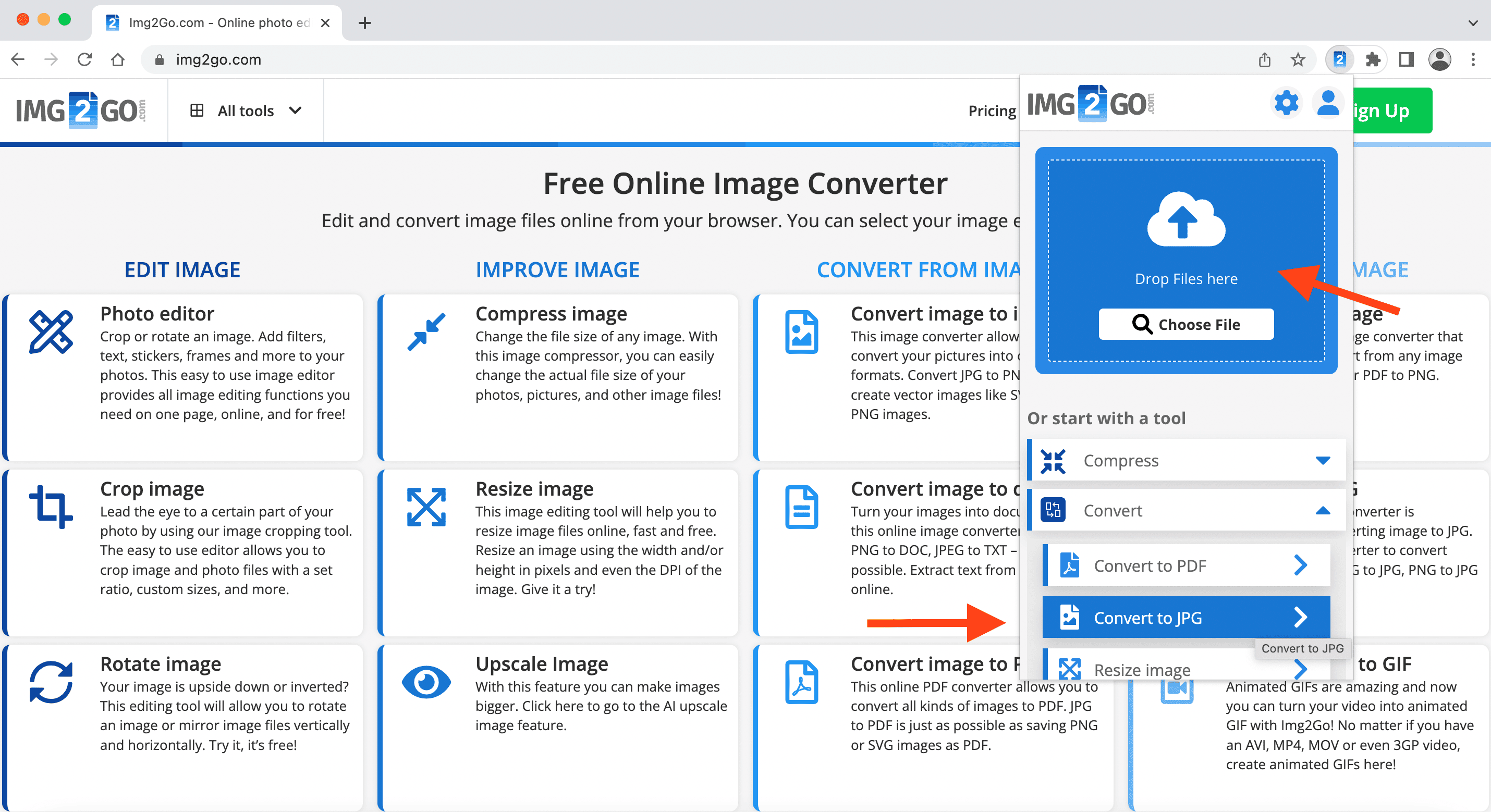Select Convert to PDF option

point(1184,566)
